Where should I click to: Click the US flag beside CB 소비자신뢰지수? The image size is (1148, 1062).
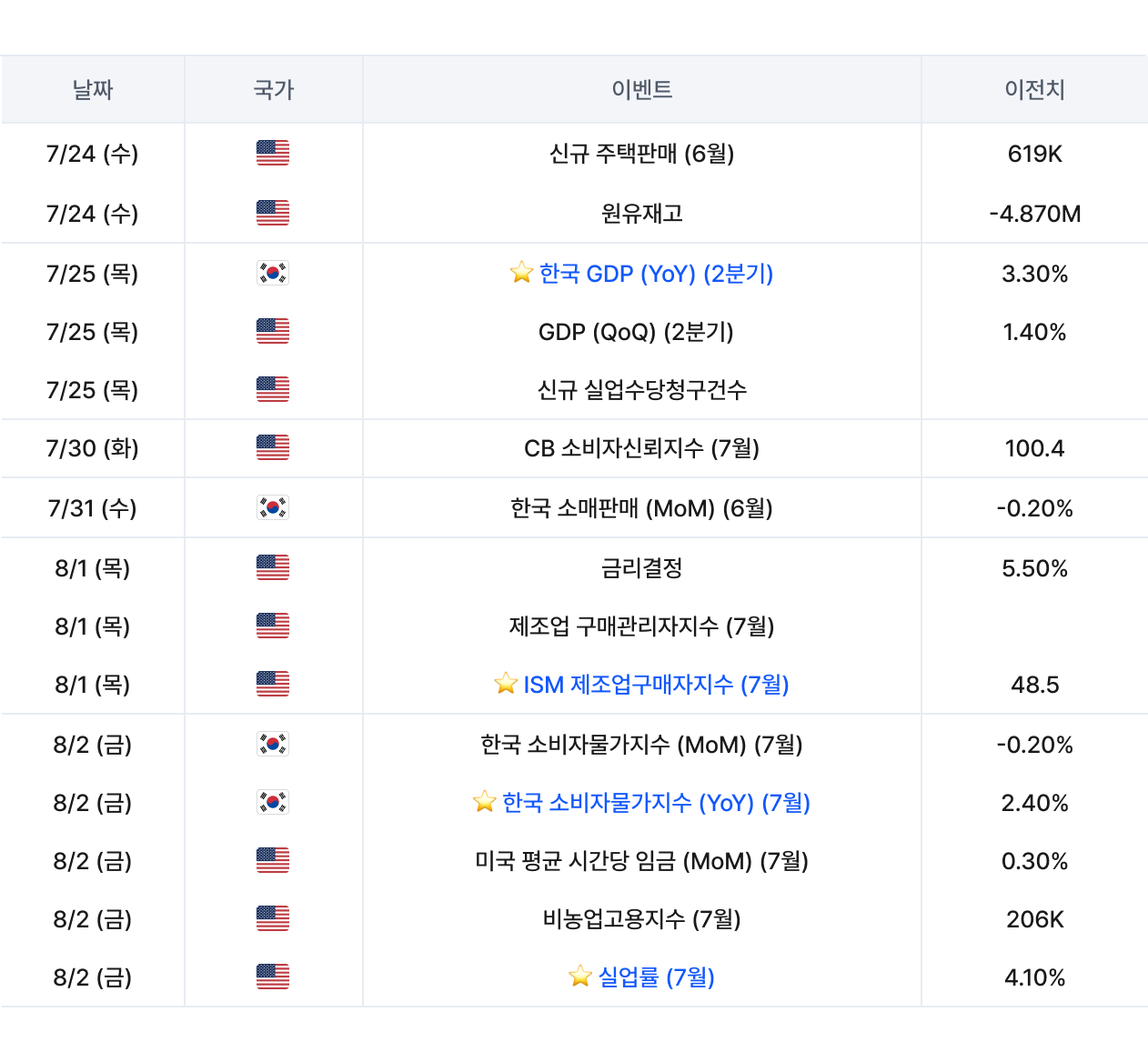[273, 448]
